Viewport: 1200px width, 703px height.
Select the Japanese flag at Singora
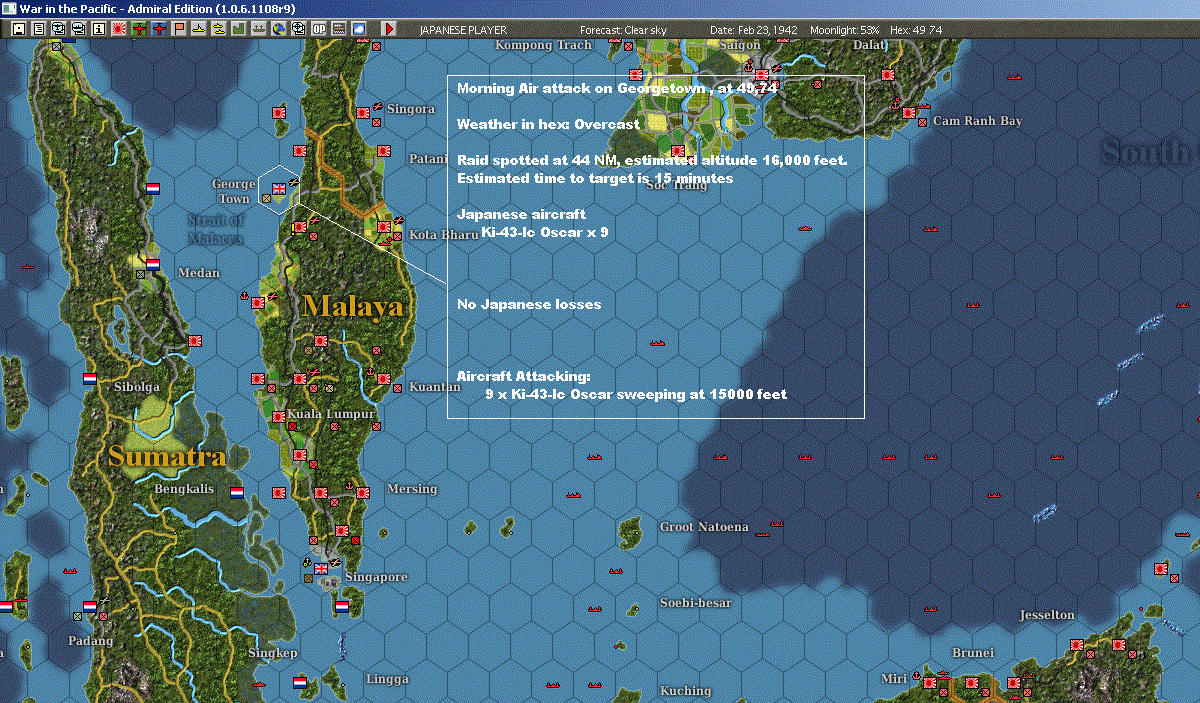(363, 112)
